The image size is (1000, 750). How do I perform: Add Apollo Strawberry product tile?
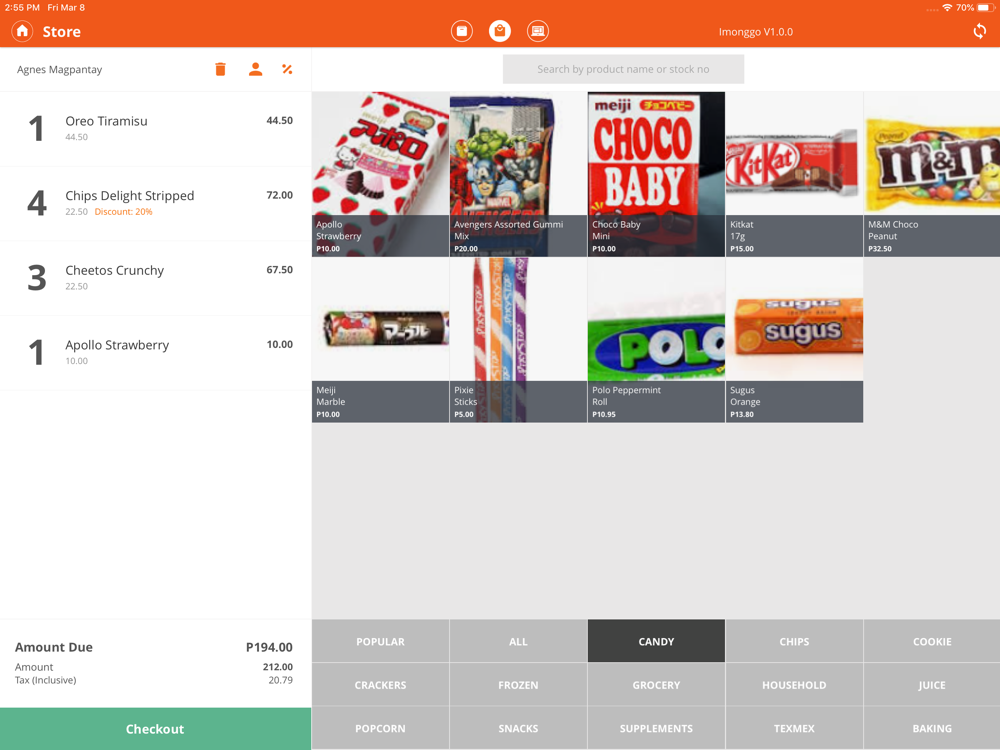(x=380, y=174)
